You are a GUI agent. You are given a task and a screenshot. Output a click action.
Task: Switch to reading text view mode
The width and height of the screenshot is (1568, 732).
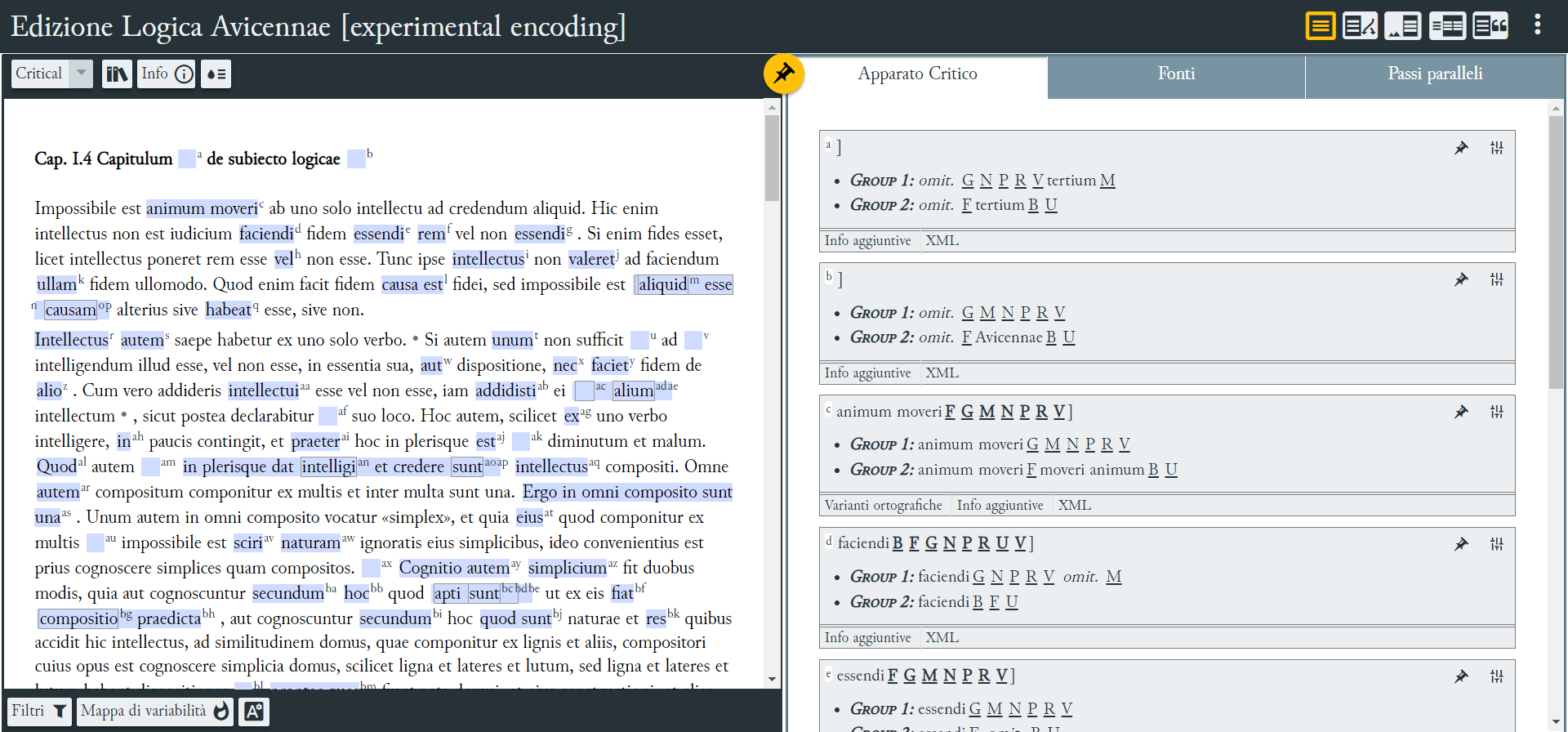[x=1320, y=26]
